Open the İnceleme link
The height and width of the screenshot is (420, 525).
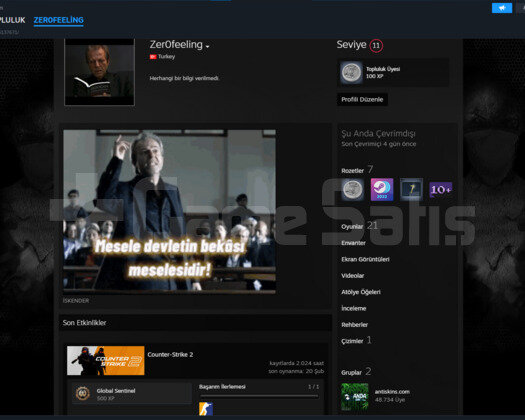354,308
